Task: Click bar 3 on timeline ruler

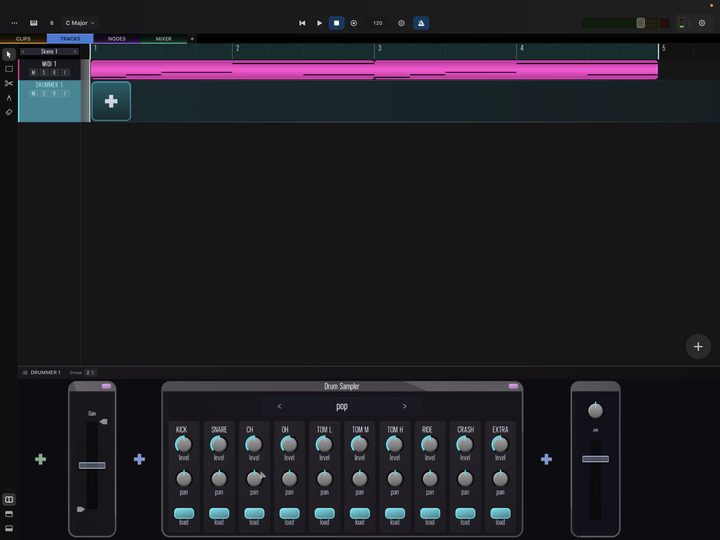Action: pos(379,48)
